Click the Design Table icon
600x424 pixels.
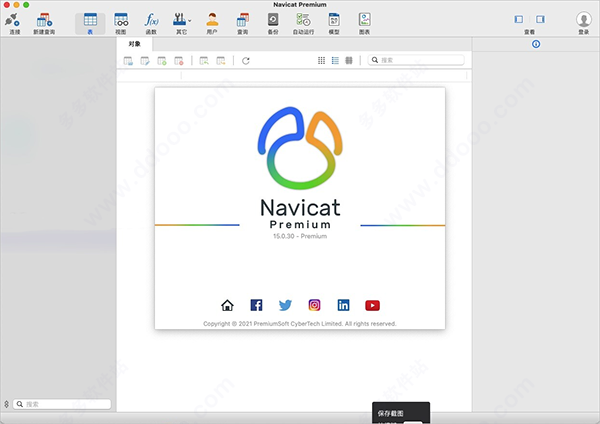coord(145,60)
